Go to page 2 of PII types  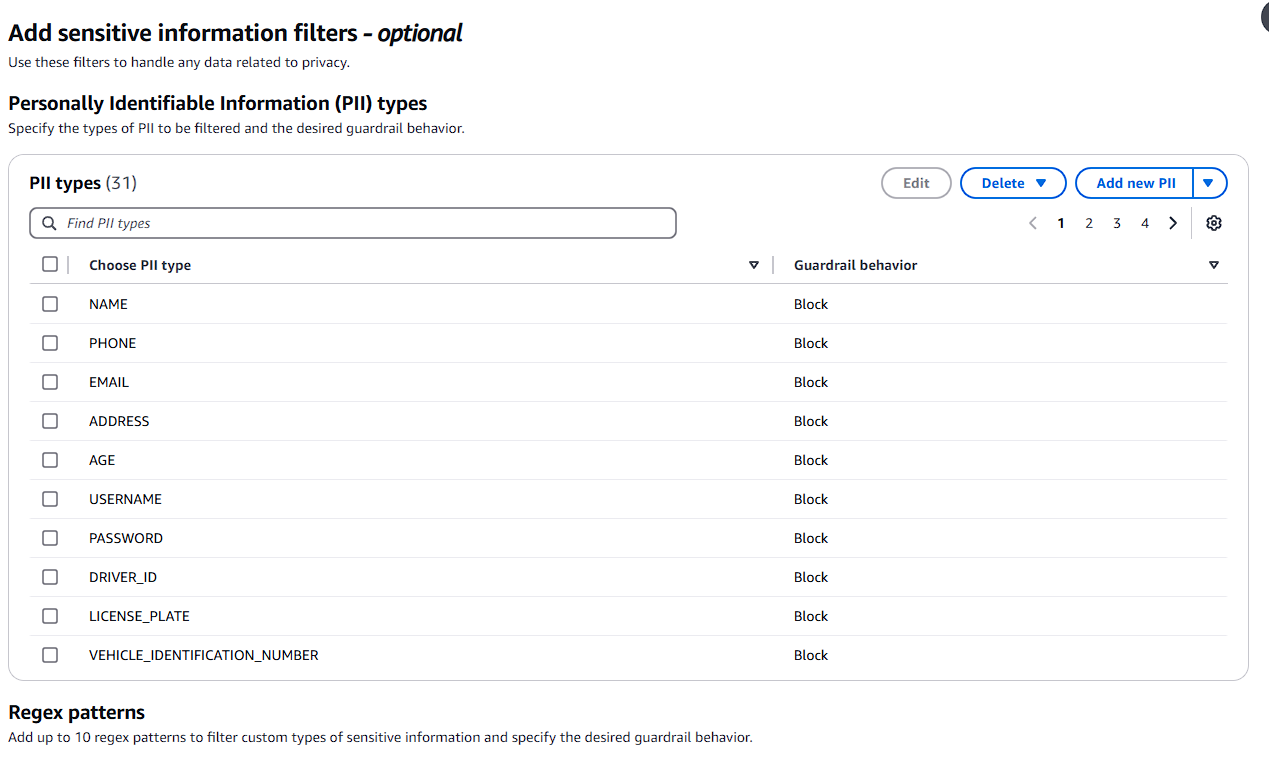[x=1089, y=223]
